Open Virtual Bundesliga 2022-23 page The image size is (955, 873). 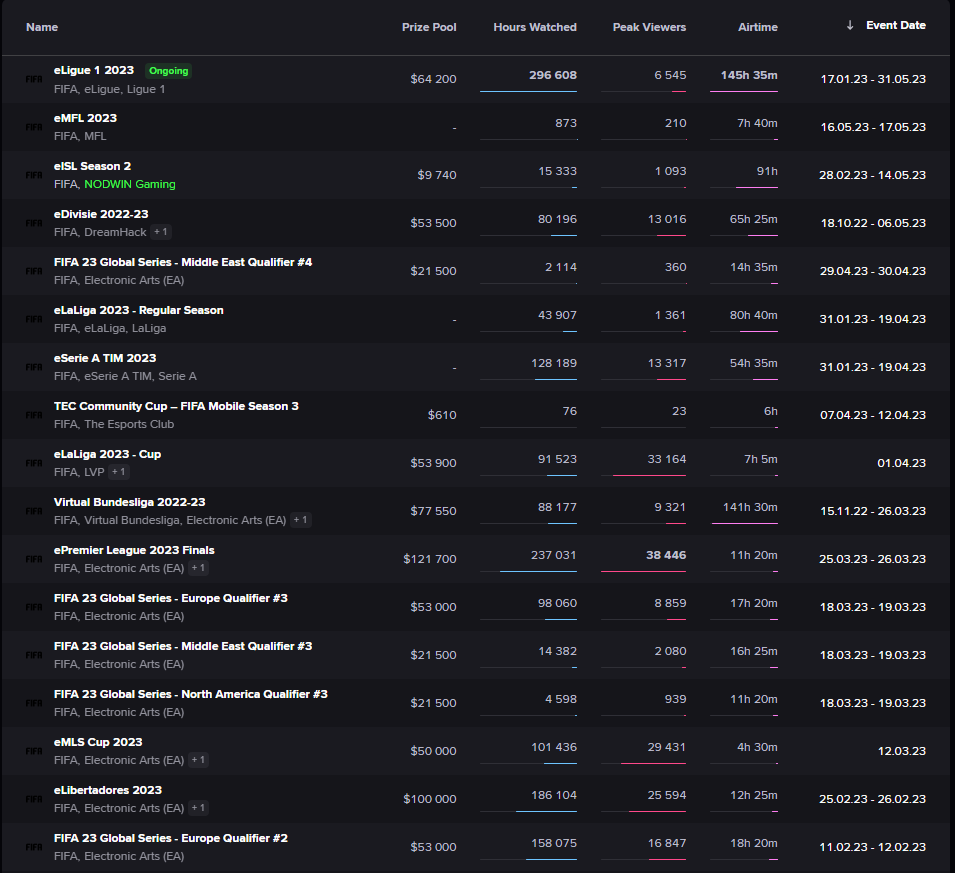click(129, 503)
